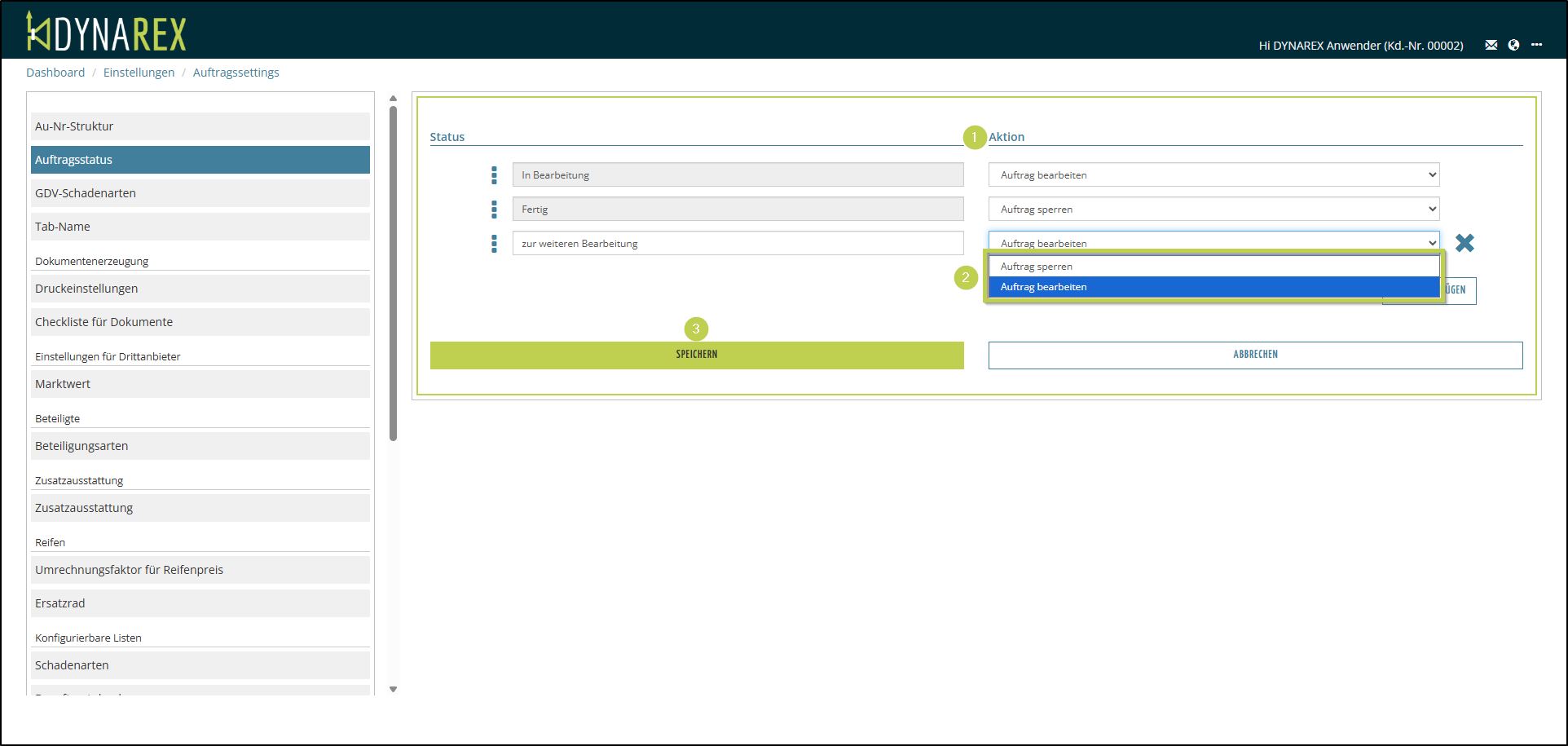This screenshot has width=1568, height=746.
Task: Grab drag handle for In Bearbeitung row
Action: tap(494, 175)
